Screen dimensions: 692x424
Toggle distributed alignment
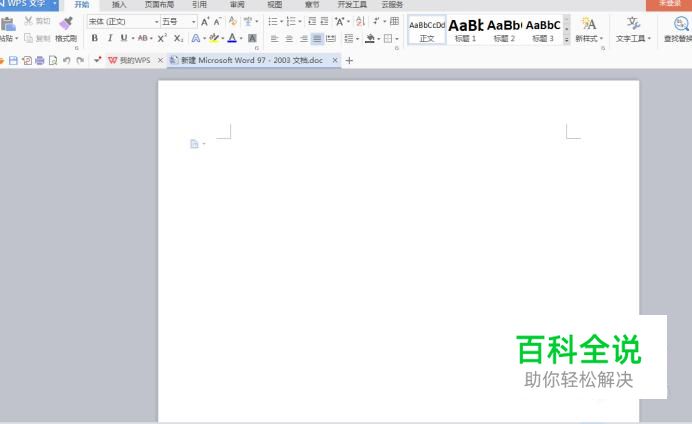[331, 39]
